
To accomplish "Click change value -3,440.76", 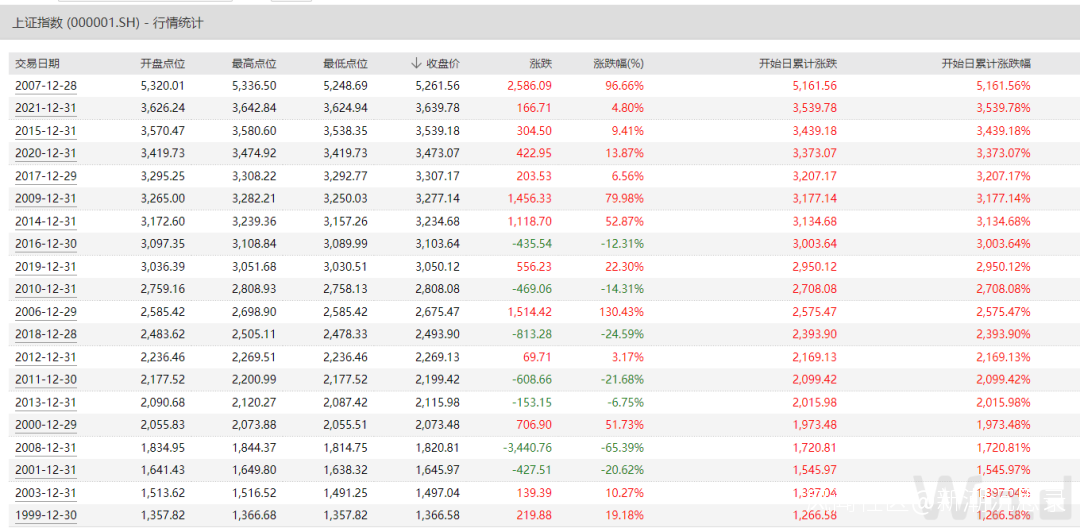I will (528, 447).
